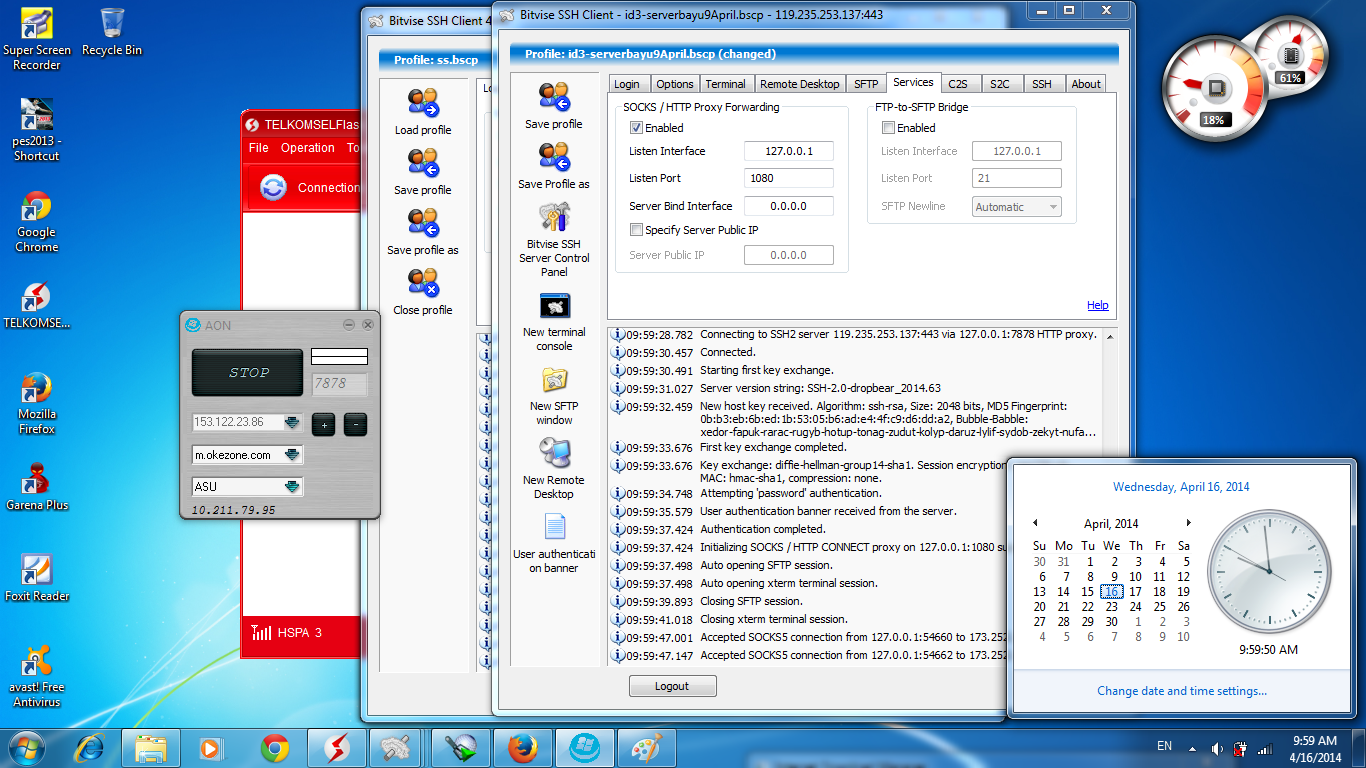Open New SFTP window

[554, 380]
